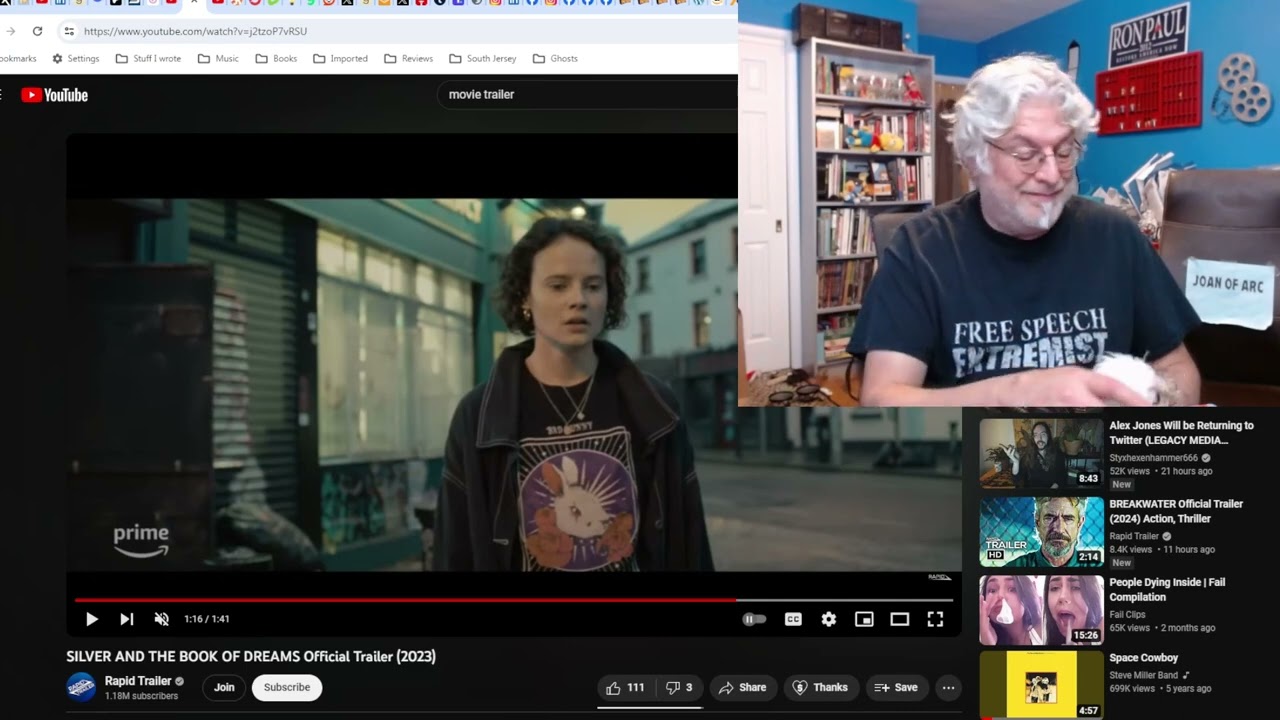Screen dimensions: 1280x720
Task: Open BREAKWATER Official Trailer thumbnail
Action: click(x=1041, y=532)
